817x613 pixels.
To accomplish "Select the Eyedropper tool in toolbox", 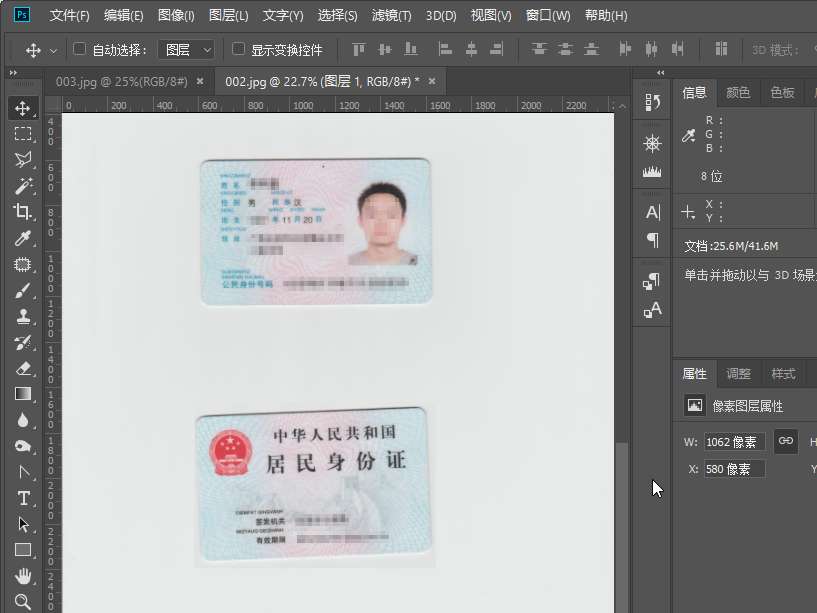I will coord(22,238).
